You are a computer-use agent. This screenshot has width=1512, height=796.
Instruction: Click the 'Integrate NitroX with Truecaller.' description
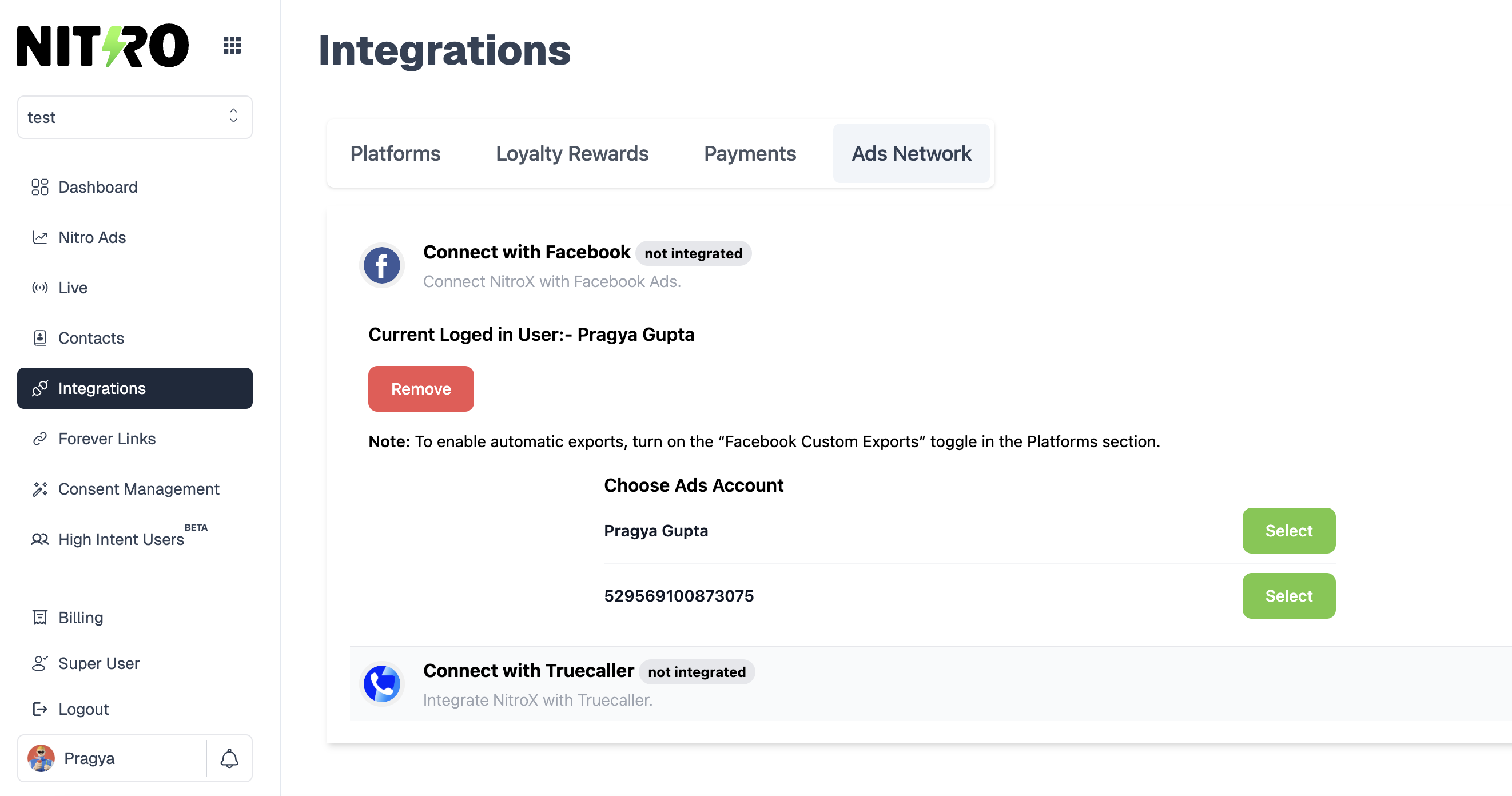tap(538, 701)
